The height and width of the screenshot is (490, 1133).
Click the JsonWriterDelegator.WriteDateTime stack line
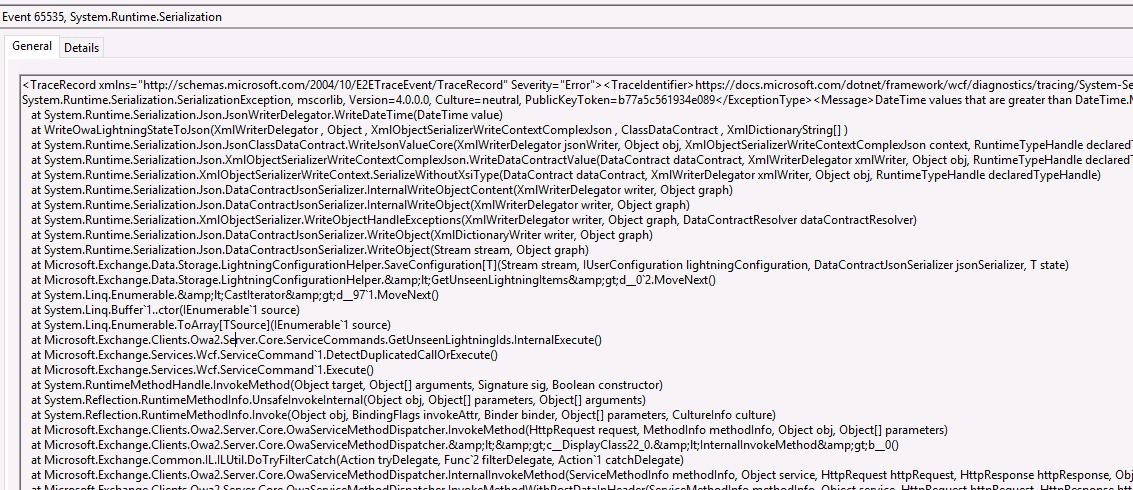(267, 115)
